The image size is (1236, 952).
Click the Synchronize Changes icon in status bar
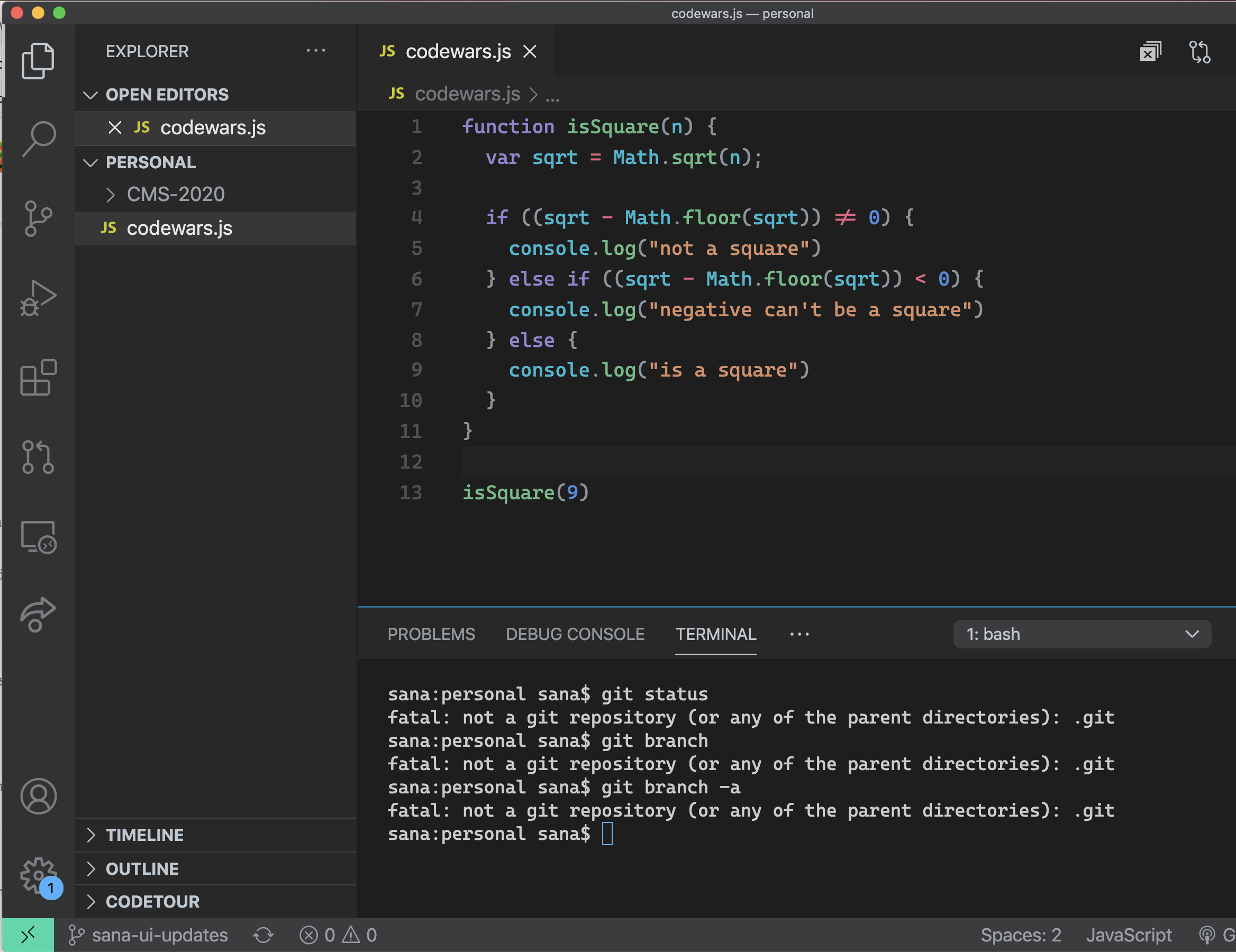pos(263,935)
